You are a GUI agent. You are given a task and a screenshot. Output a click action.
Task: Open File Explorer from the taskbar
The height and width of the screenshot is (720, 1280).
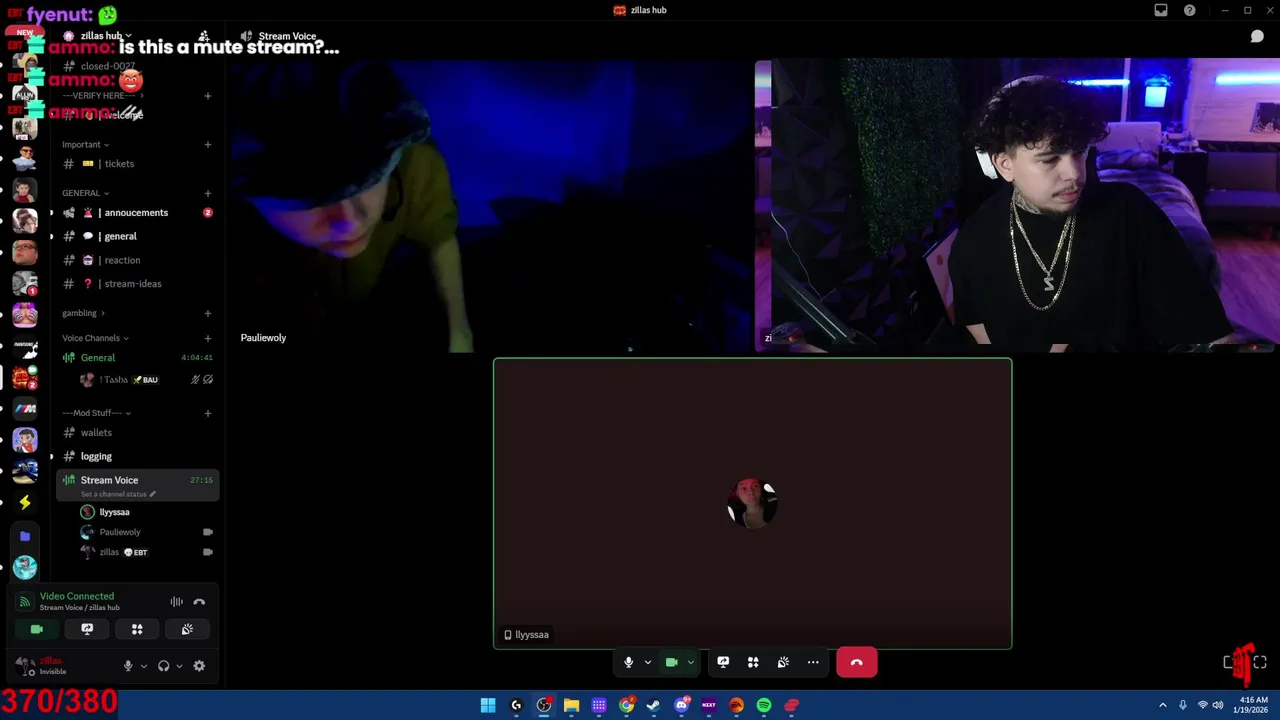point(571,705)
